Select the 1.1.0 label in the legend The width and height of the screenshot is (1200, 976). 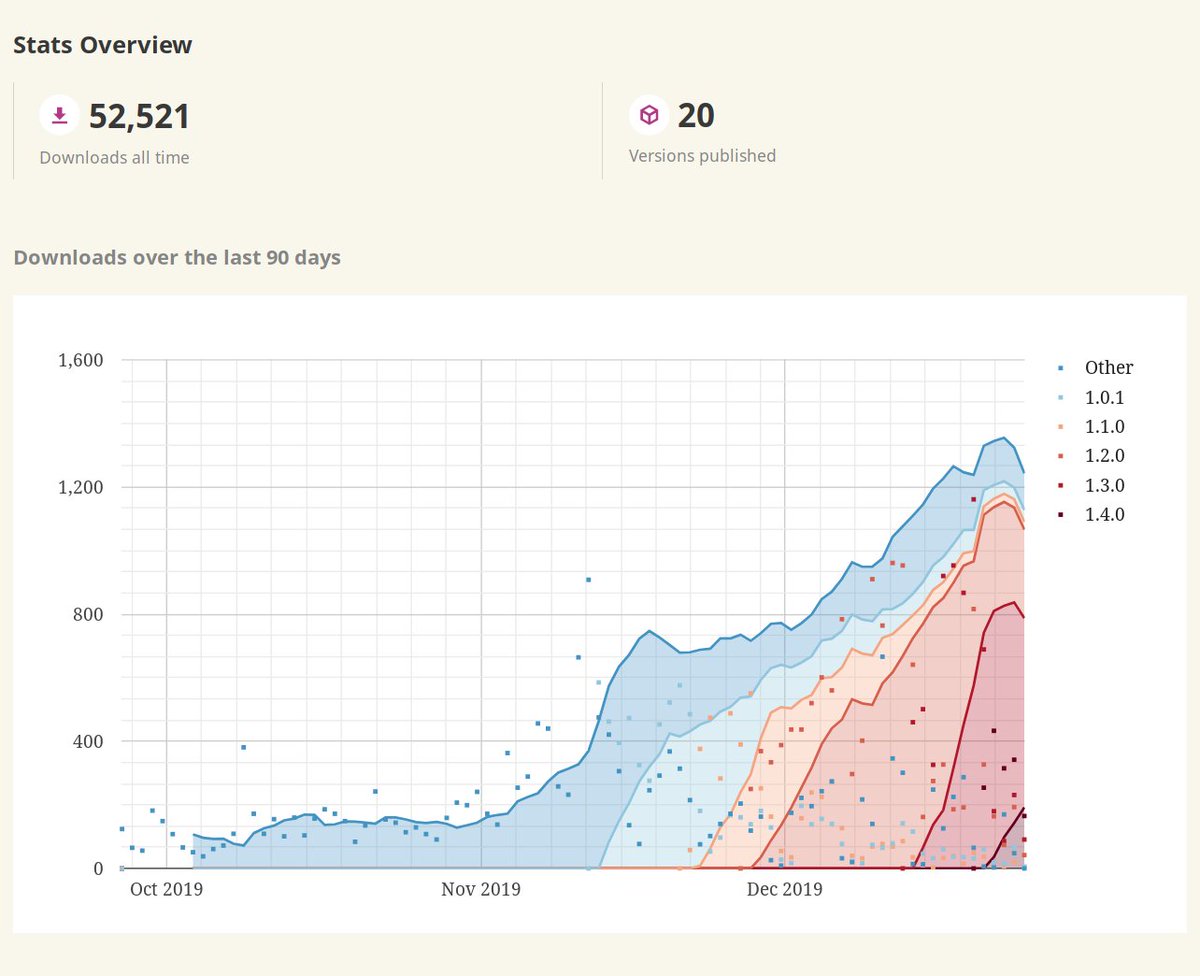[1103, 426]
